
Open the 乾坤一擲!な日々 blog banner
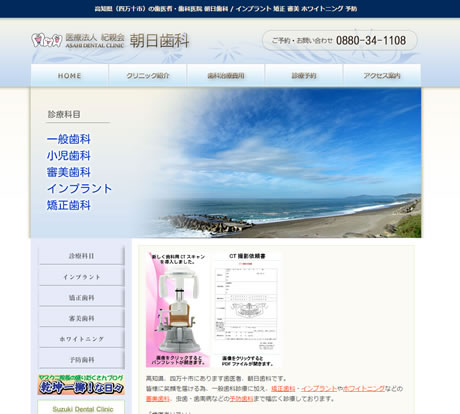coord(81,385)
